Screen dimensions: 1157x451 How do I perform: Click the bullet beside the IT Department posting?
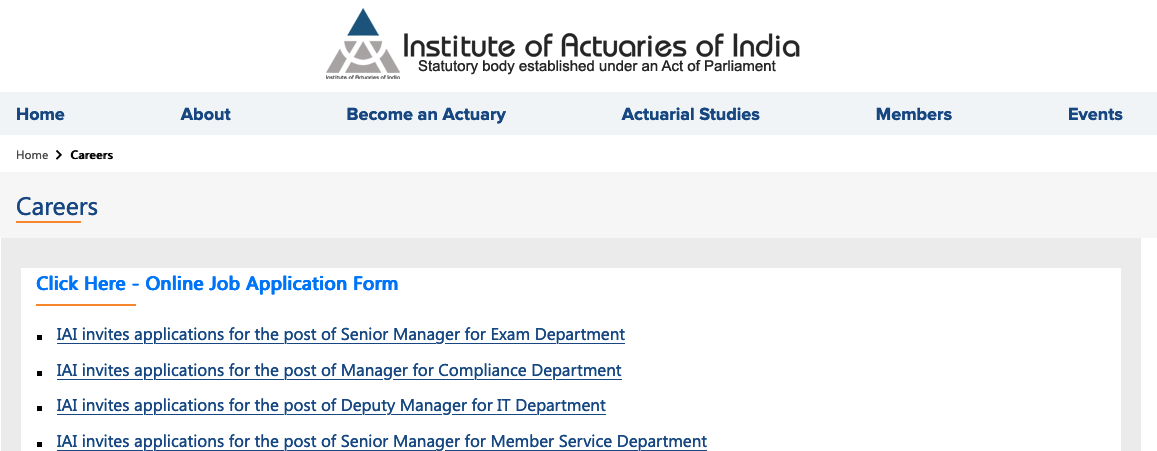(40, 409)
